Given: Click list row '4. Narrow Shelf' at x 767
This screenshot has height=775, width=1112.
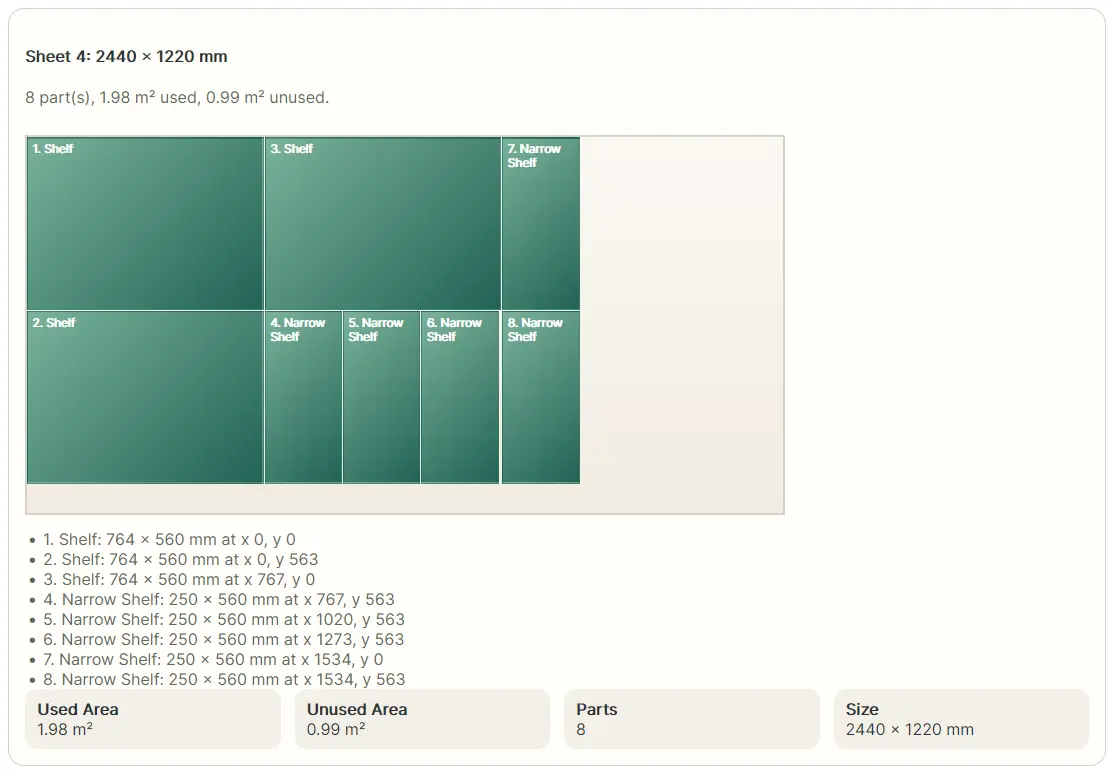Looking at the screenshot, I should (218, 600).
